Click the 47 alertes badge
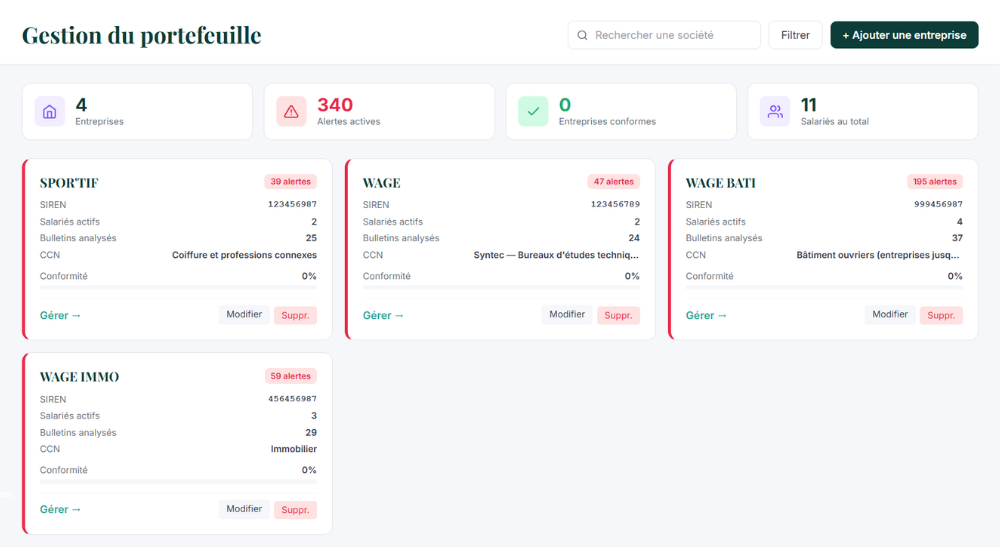Screen dimensions: 1000x552 tap(614, 182)
